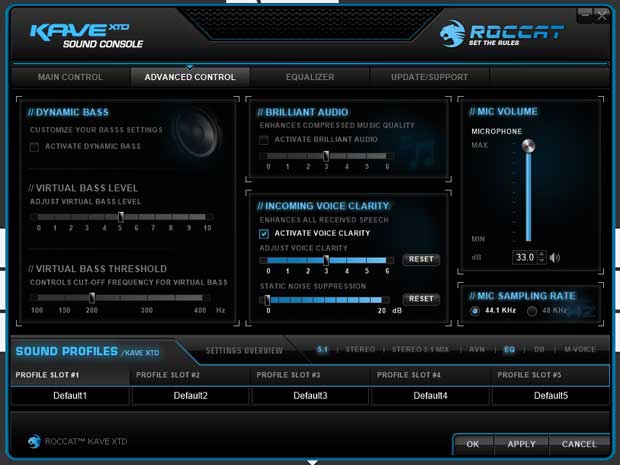Click the Default2 profile name

(x=191, y=396)
